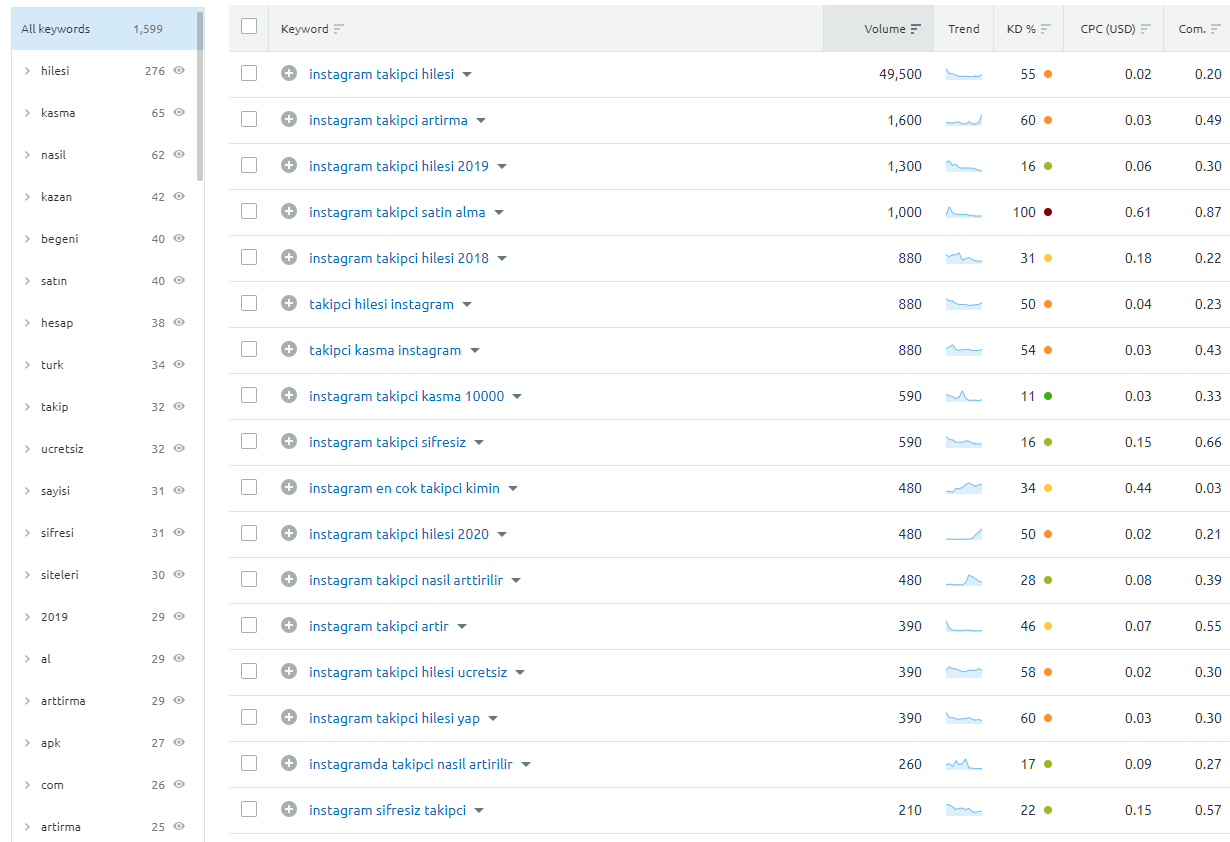Click the sidebar keyword groups scrollbar

coord(200,96)
